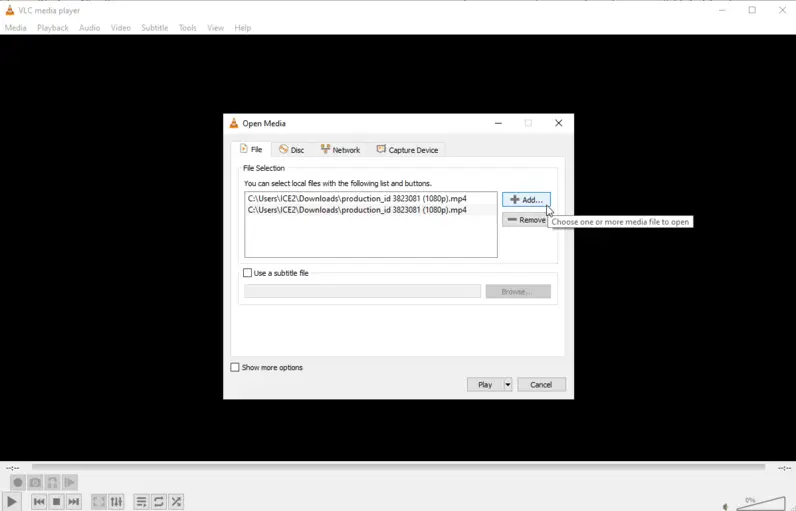Open the Subtitle menu
This screenshot has height=511, width=796.
coord(155,28)
